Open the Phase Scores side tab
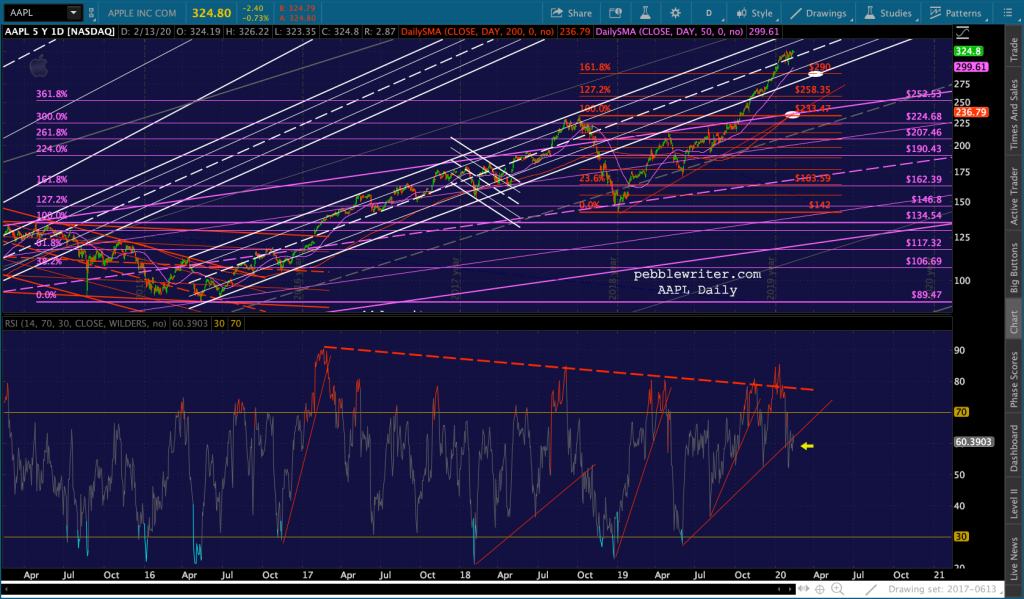 coord(1014,380)
